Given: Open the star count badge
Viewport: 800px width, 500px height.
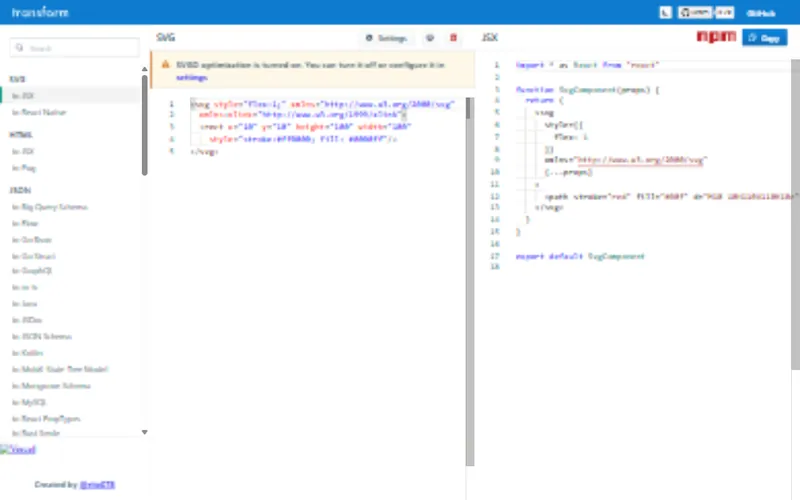Looking at the screenshot, I should (x=724, y=12).
